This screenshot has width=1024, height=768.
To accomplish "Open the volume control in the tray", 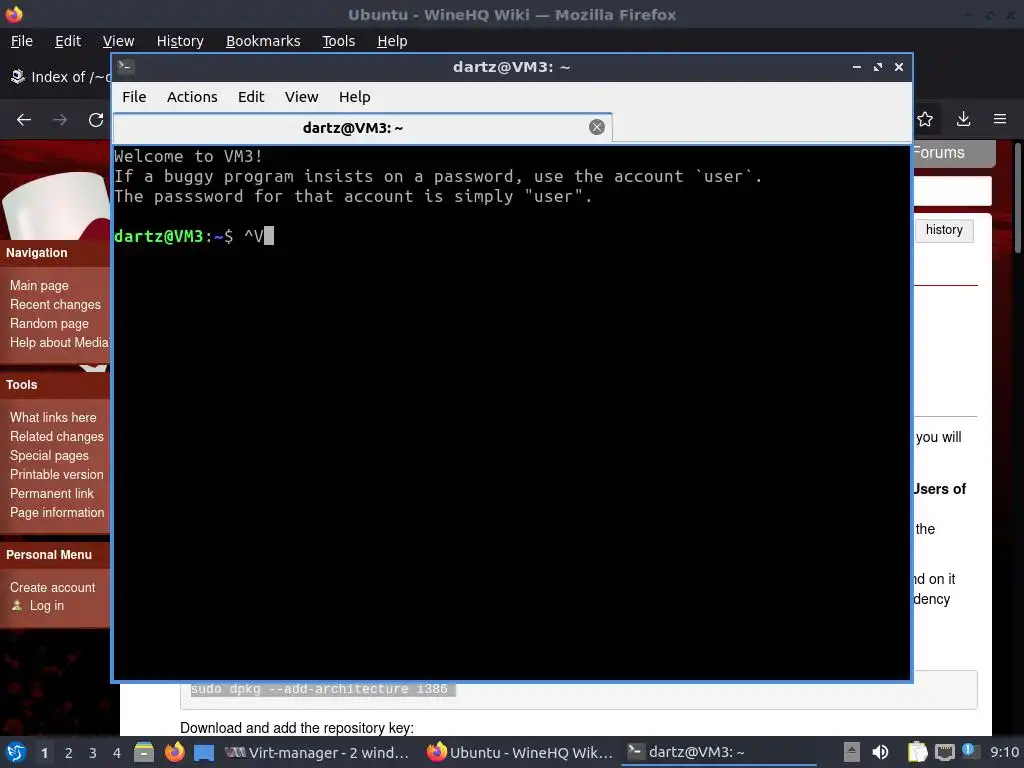I will 880,752.
